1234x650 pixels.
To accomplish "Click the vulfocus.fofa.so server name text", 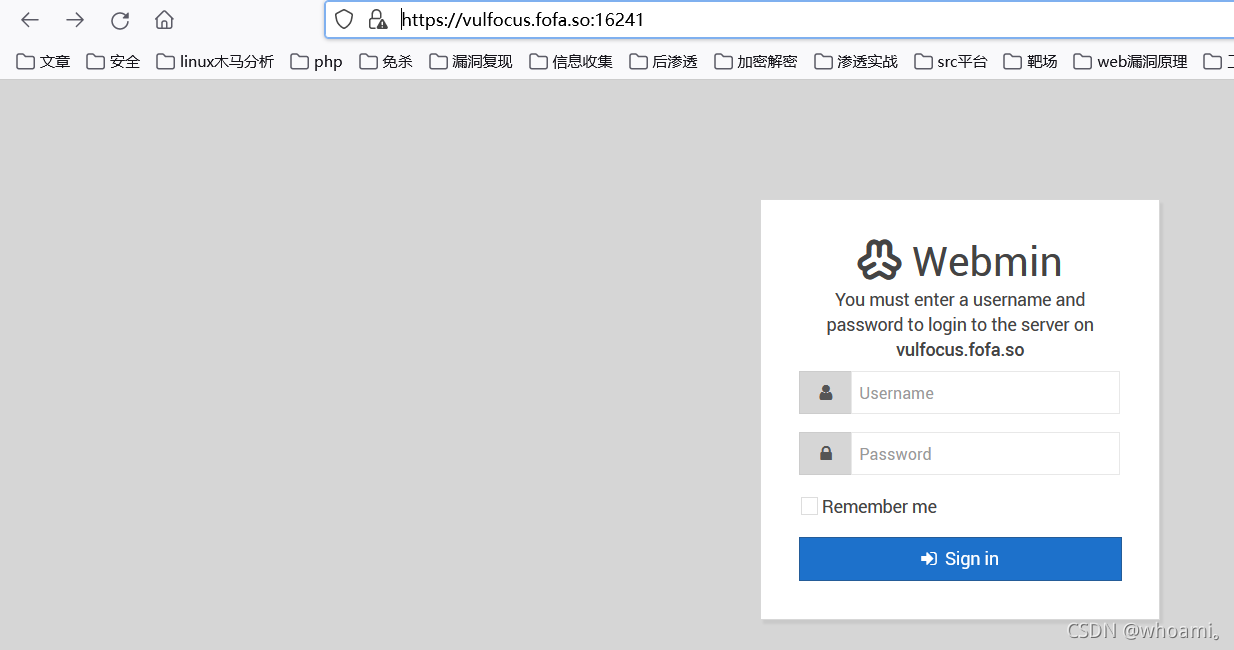I will point(960,350).
